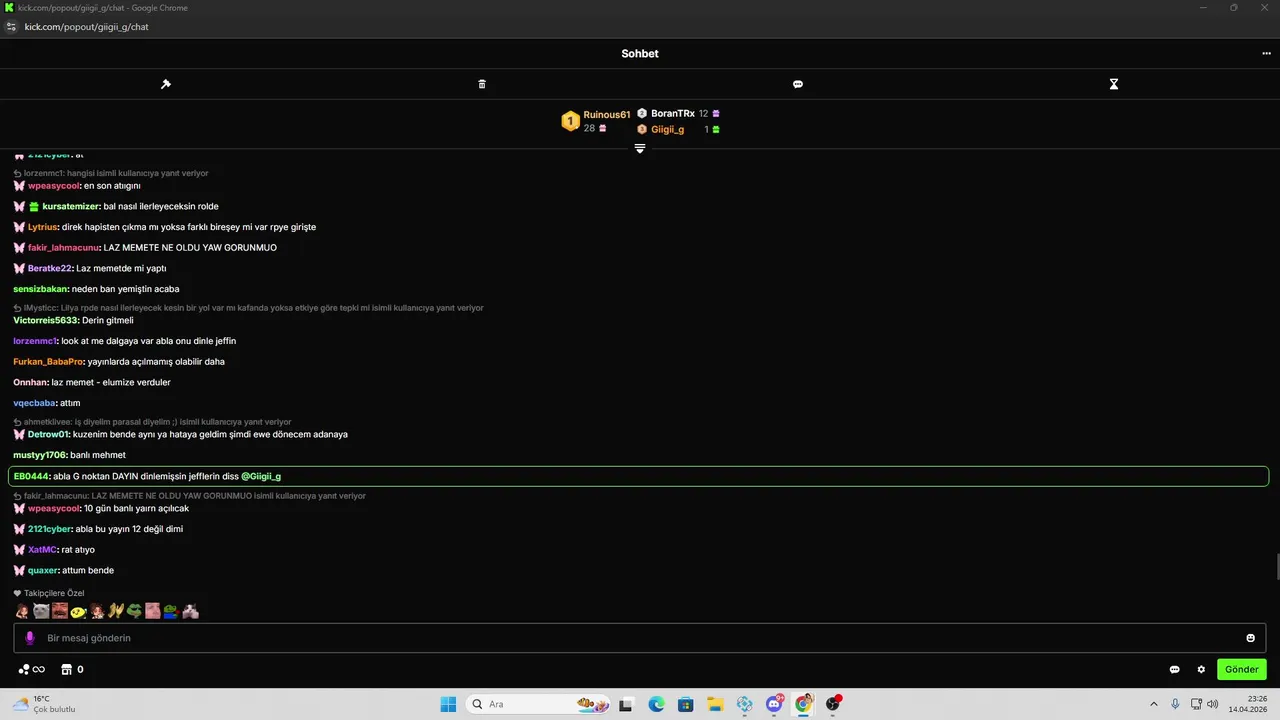Viewport: 1280px width, 720px height.
Task: Click the hourglass timeout icon
Action: click(1114, 84)
